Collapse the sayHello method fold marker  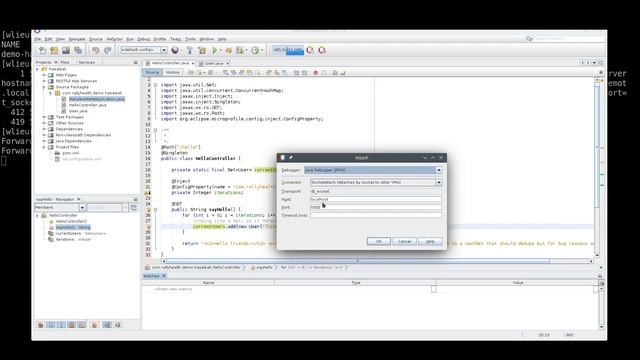click(x=156, y=209)
